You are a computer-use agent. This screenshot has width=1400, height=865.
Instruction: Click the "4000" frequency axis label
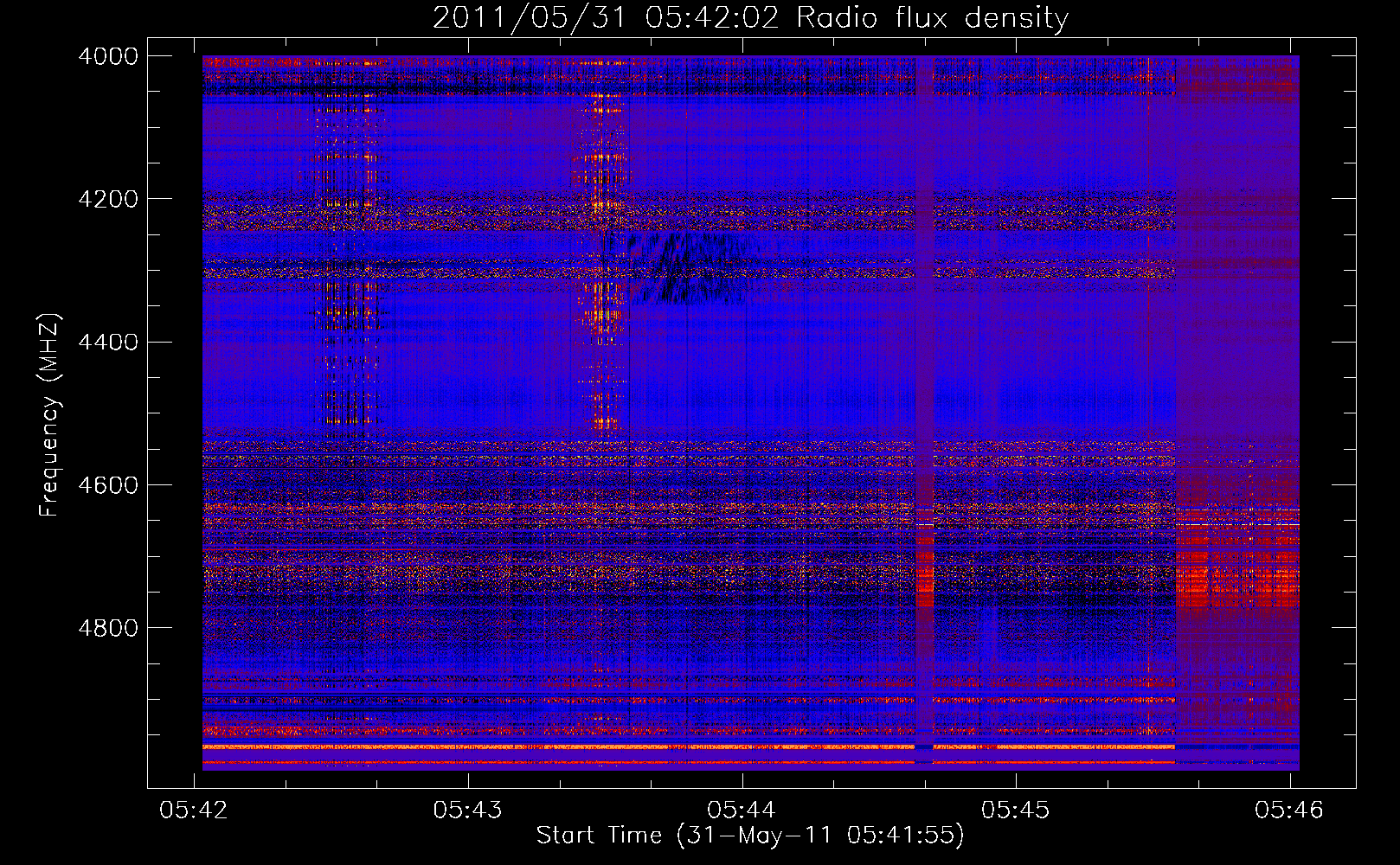[107, 56]
